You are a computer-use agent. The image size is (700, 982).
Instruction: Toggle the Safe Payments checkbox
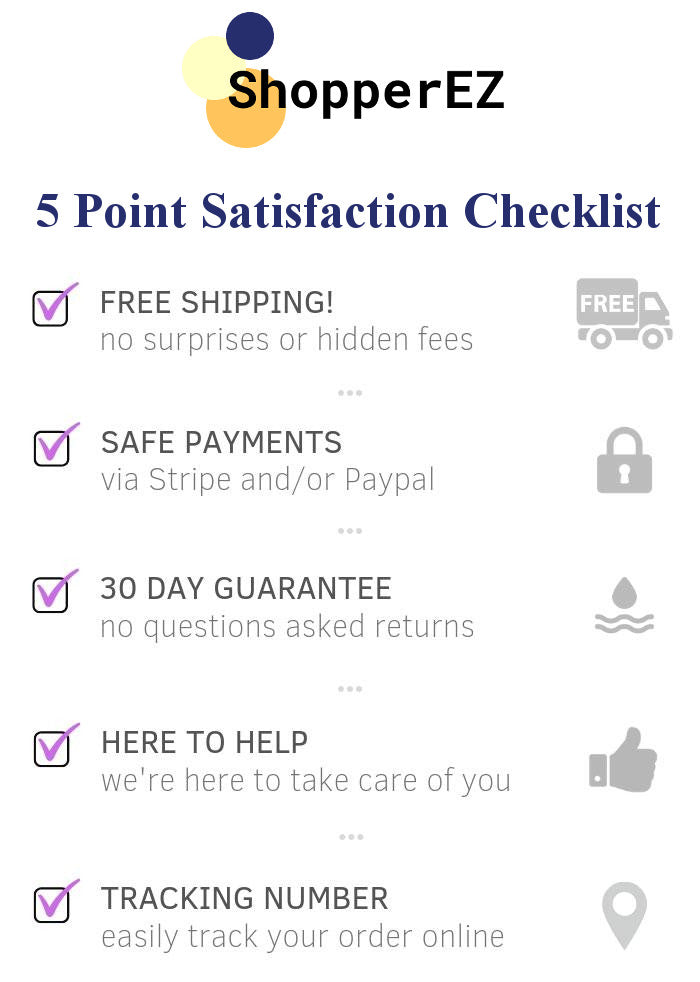(51, 448)
